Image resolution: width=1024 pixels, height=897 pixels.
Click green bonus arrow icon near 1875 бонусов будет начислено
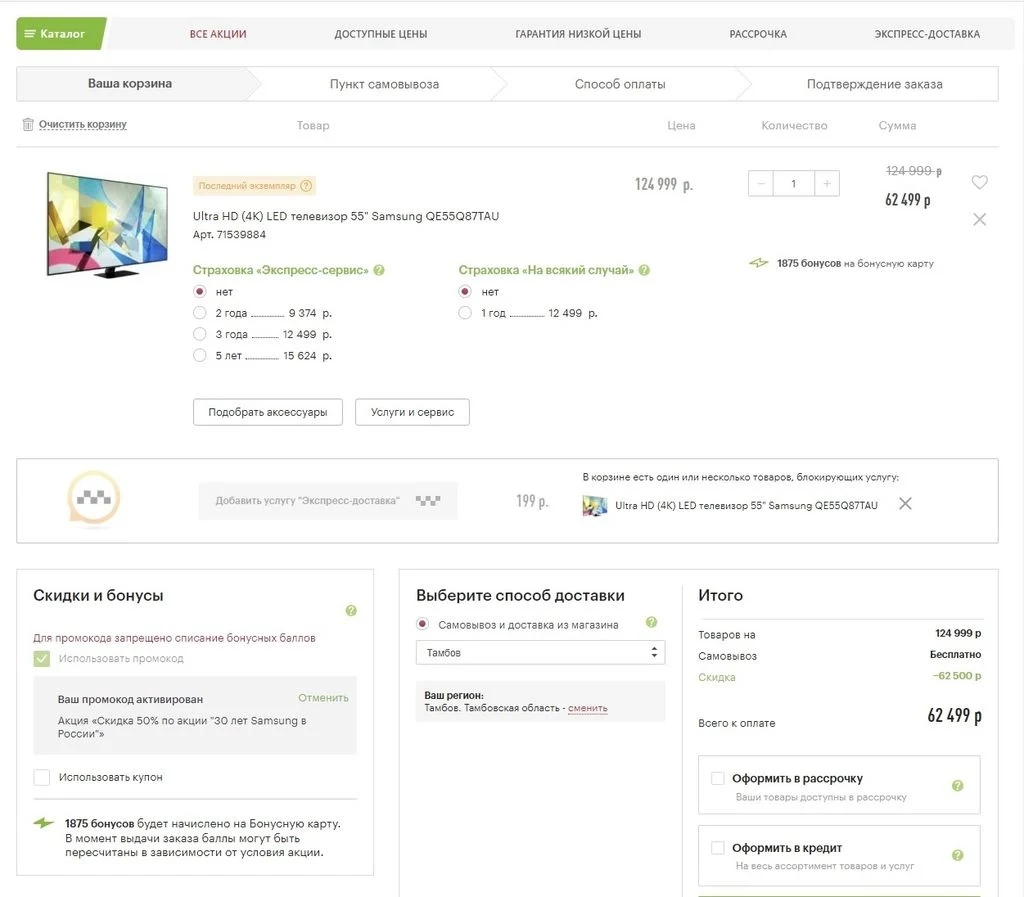(x=44, y=823)
